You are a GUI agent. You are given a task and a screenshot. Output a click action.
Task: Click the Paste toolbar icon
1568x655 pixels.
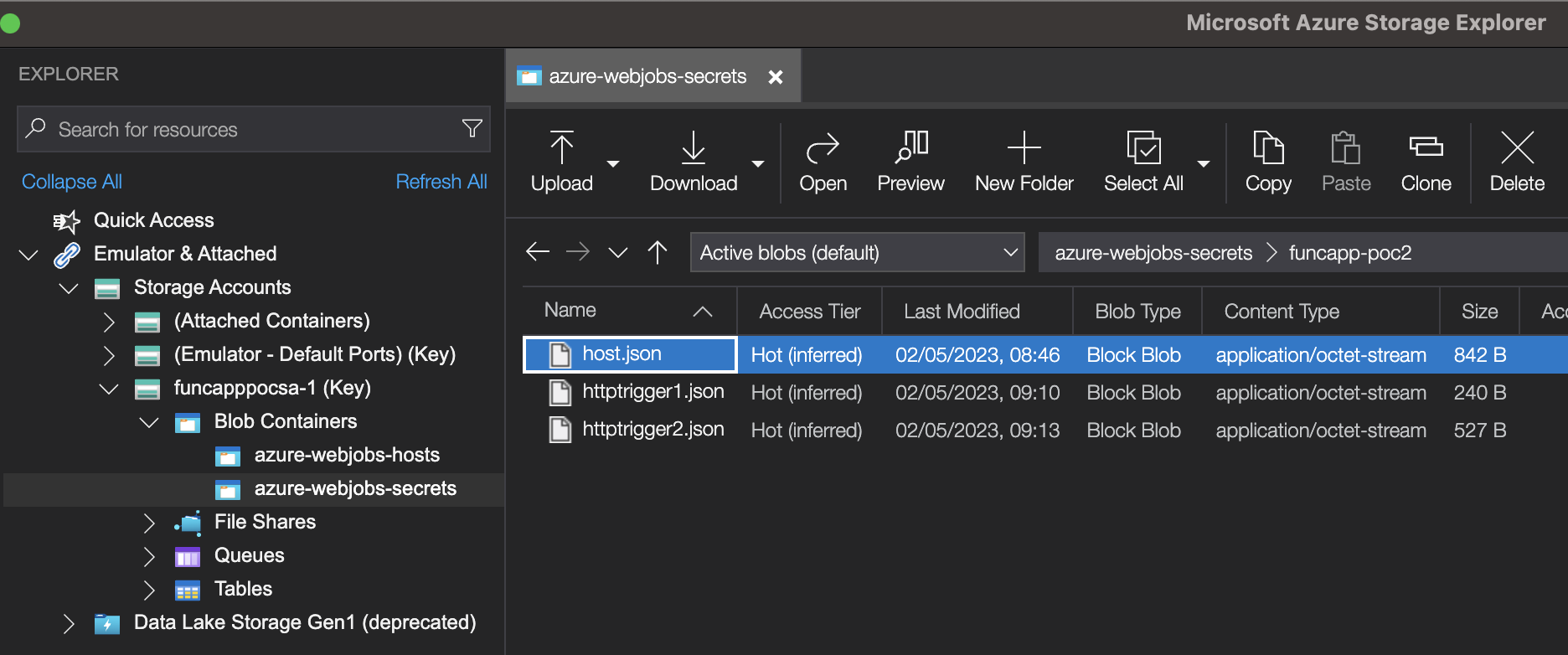[x=1345, y=147]
